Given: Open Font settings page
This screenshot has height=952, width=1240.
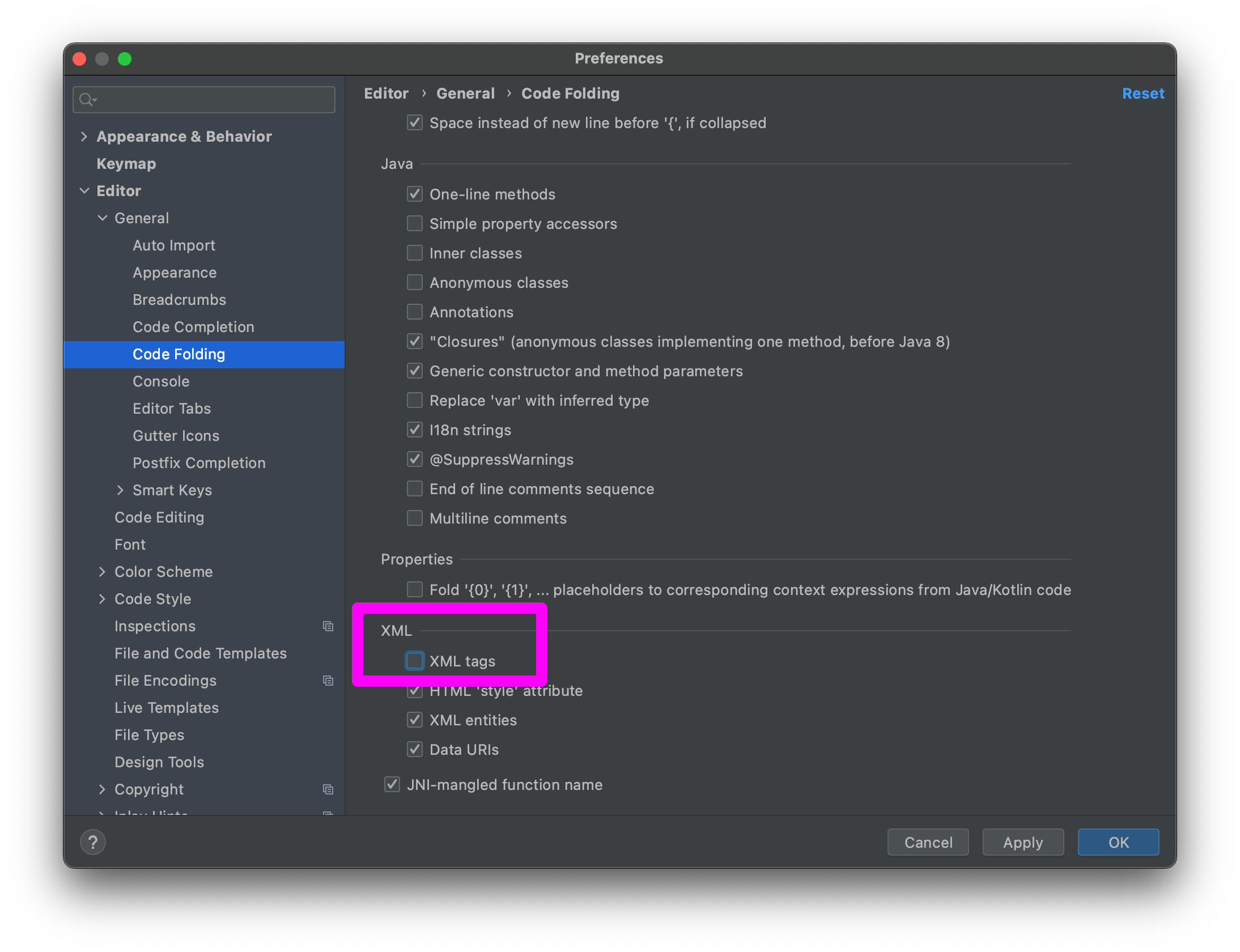Looking at the screenshot, I should pos(130,545).
